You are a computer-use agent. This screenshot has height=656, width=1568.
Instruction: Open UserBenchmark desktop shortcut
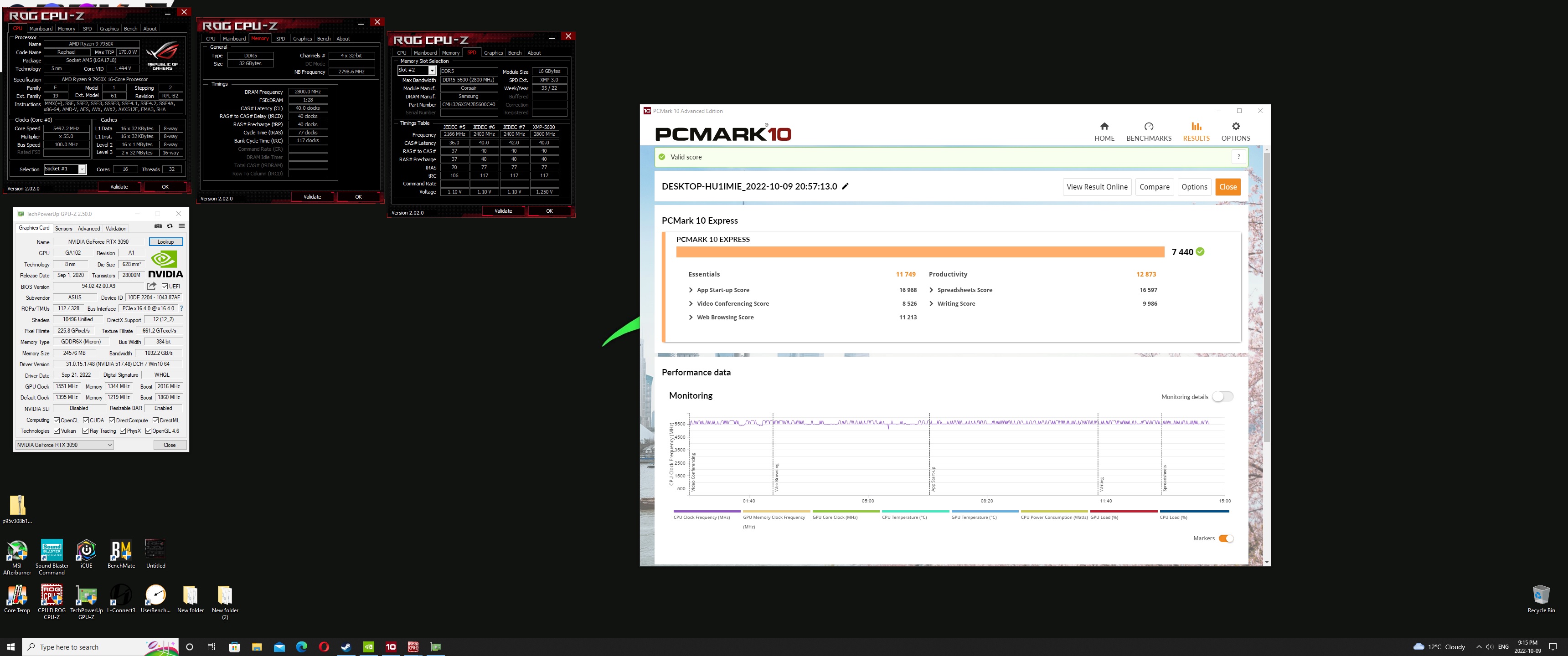(x=156, y=598)
